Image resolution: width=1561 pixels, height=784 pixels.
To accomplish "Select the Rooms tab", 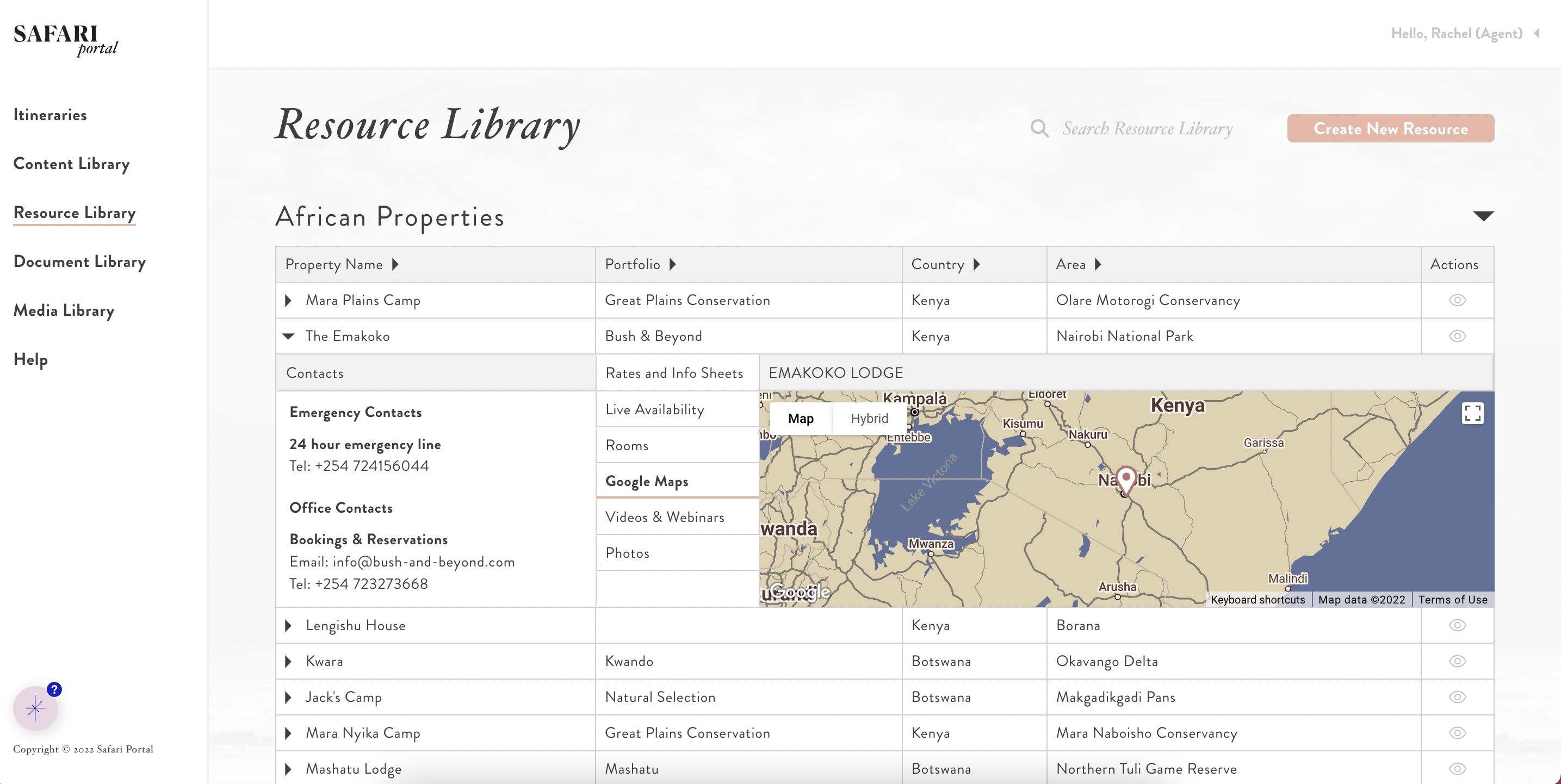I will [x=678, y=445].
